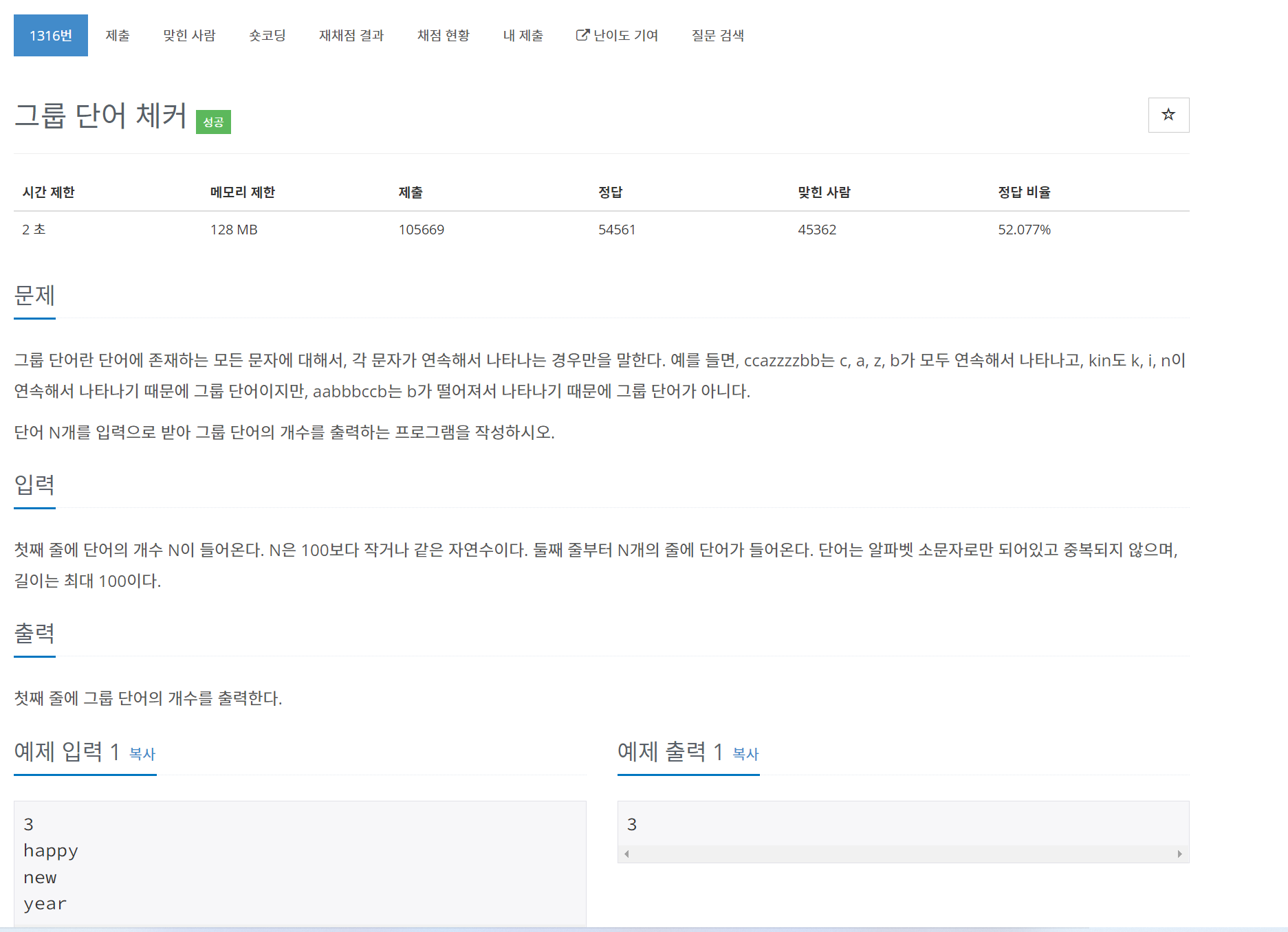Open the 맞힌 사람 tab

pos(189,35)
